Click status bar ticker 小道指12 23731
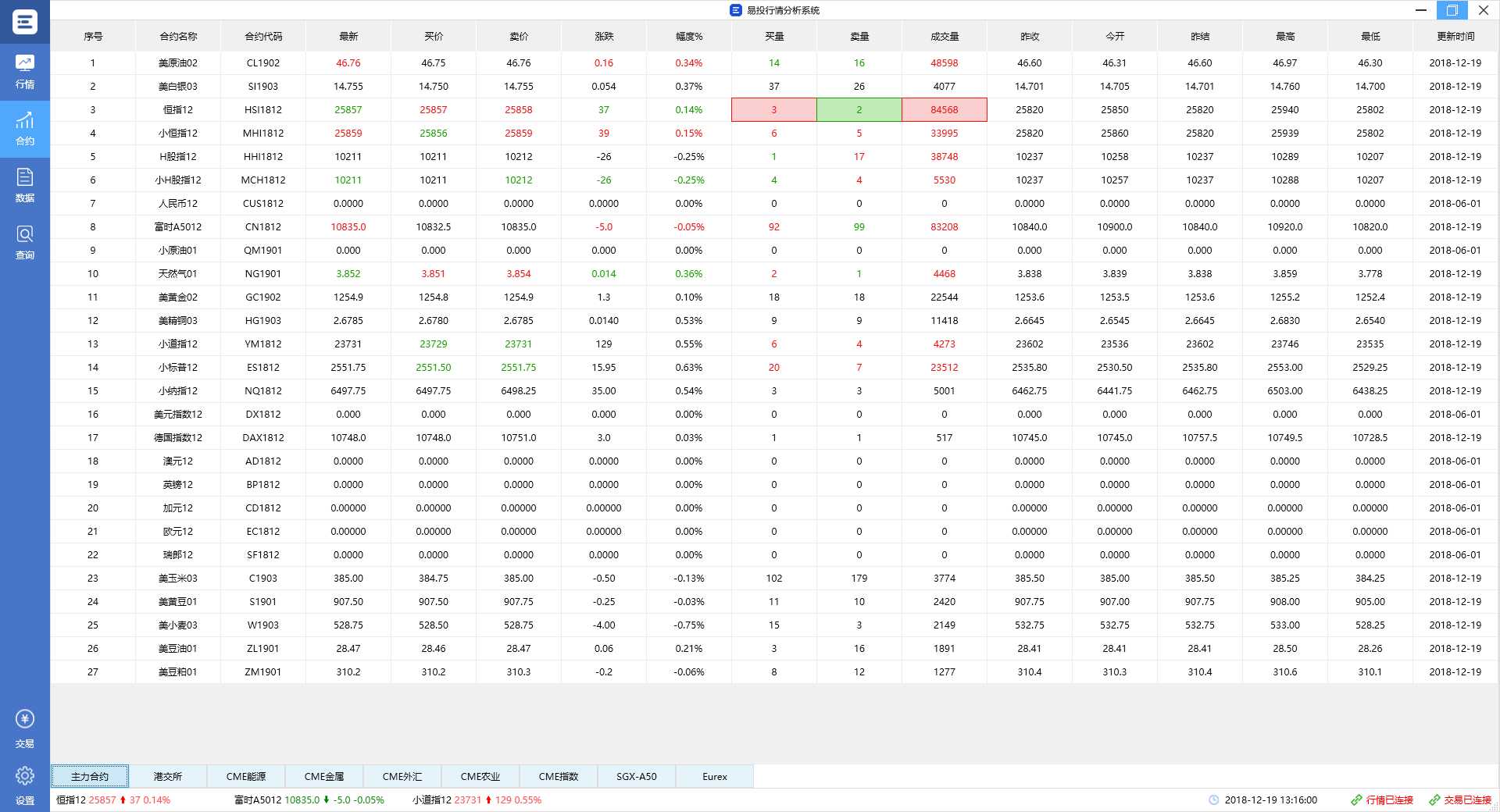Image resolution: width=1500 pixels, height=812 pixels. (447, 800)
